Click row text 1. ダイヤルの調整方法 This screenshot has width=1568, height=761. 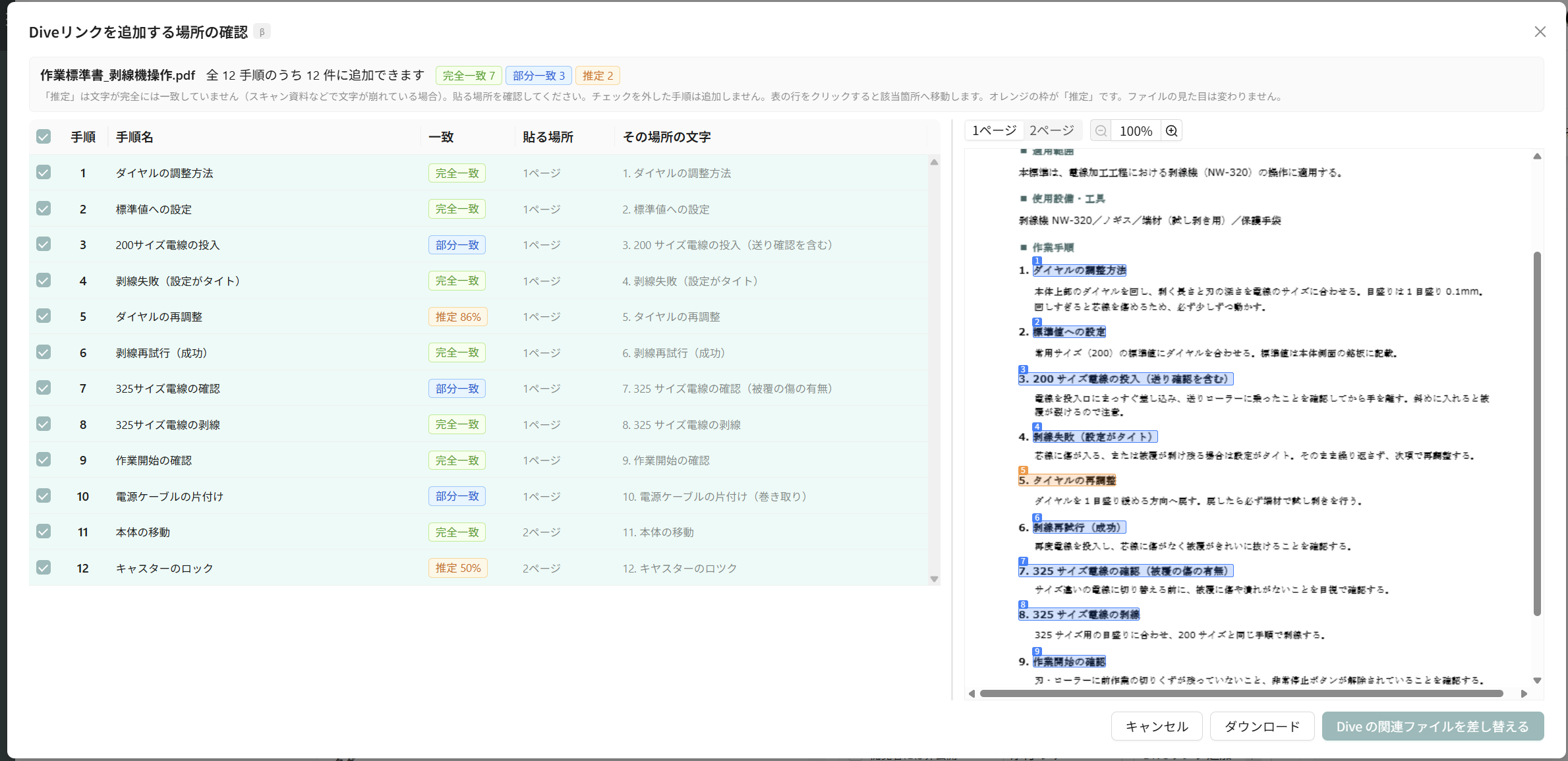(677, 173)
